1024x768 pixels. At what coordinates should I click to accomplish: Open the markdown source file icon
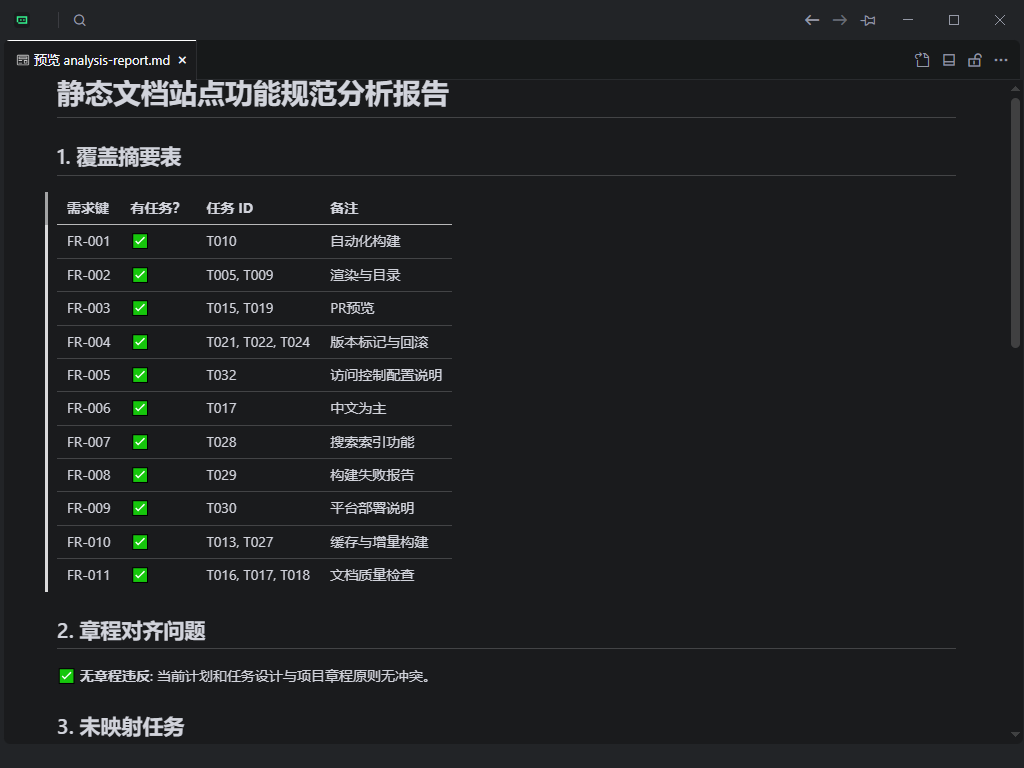tap(921, 60)
